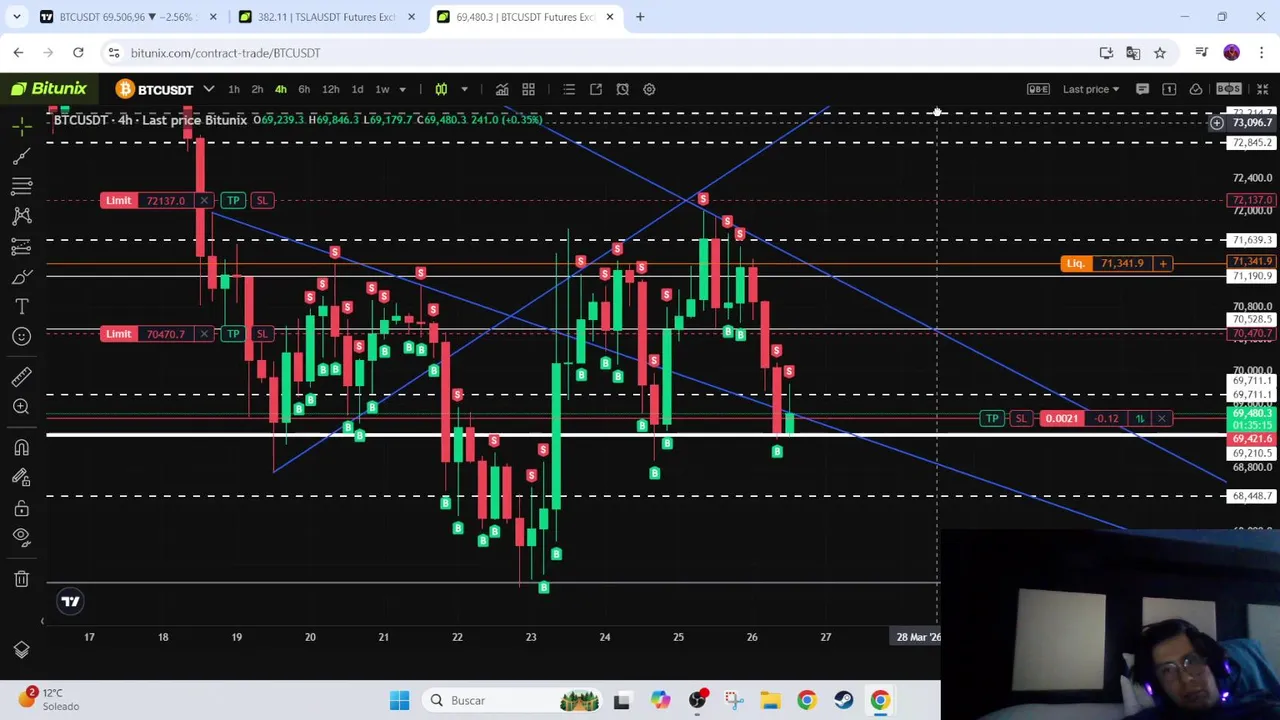This screenshot has height=720, width=1280.
Task: Open the Fibonacci lines tool
Action: click(x=22, y=186)
